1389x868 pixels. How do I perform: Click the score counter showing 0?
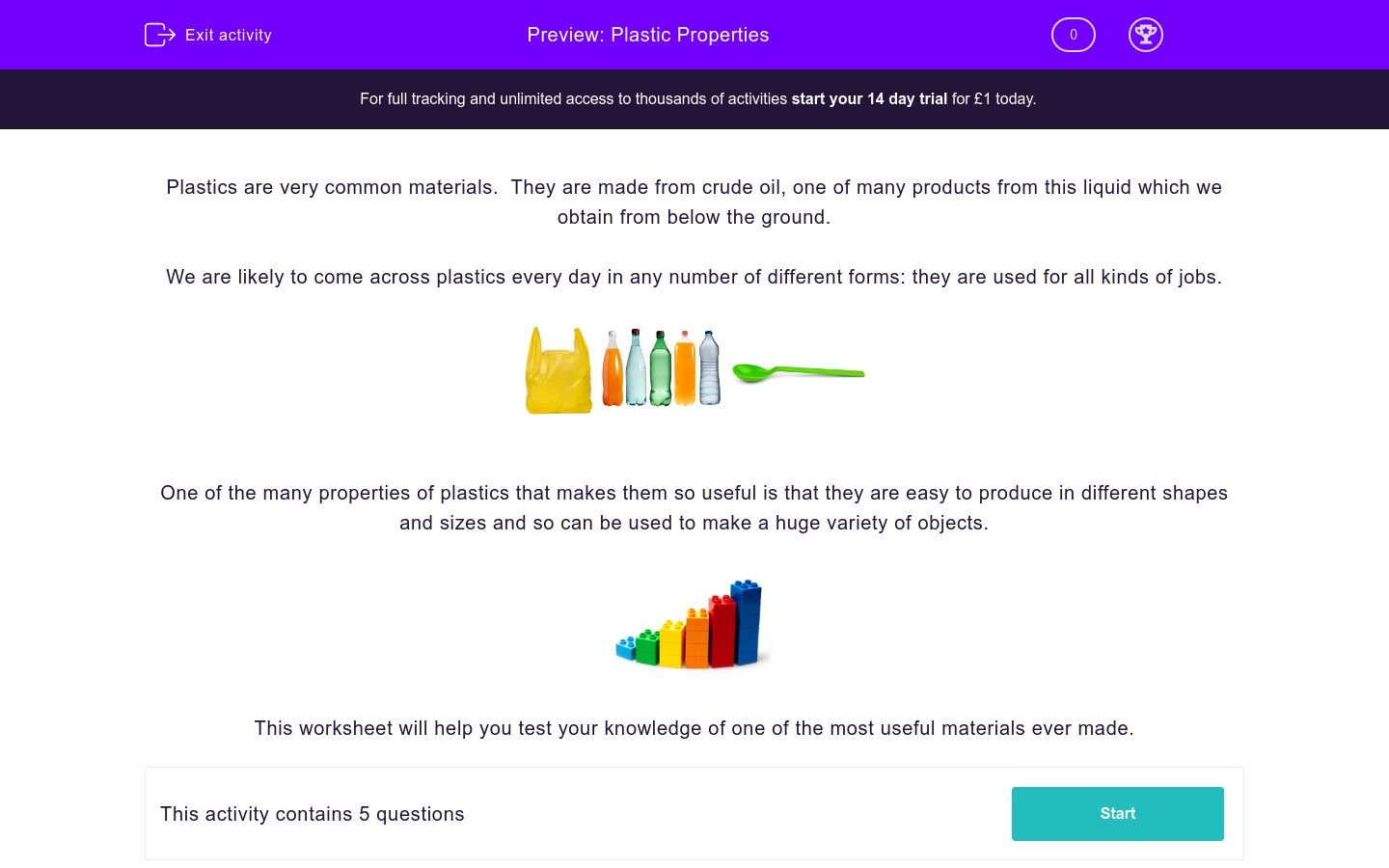1073,35
